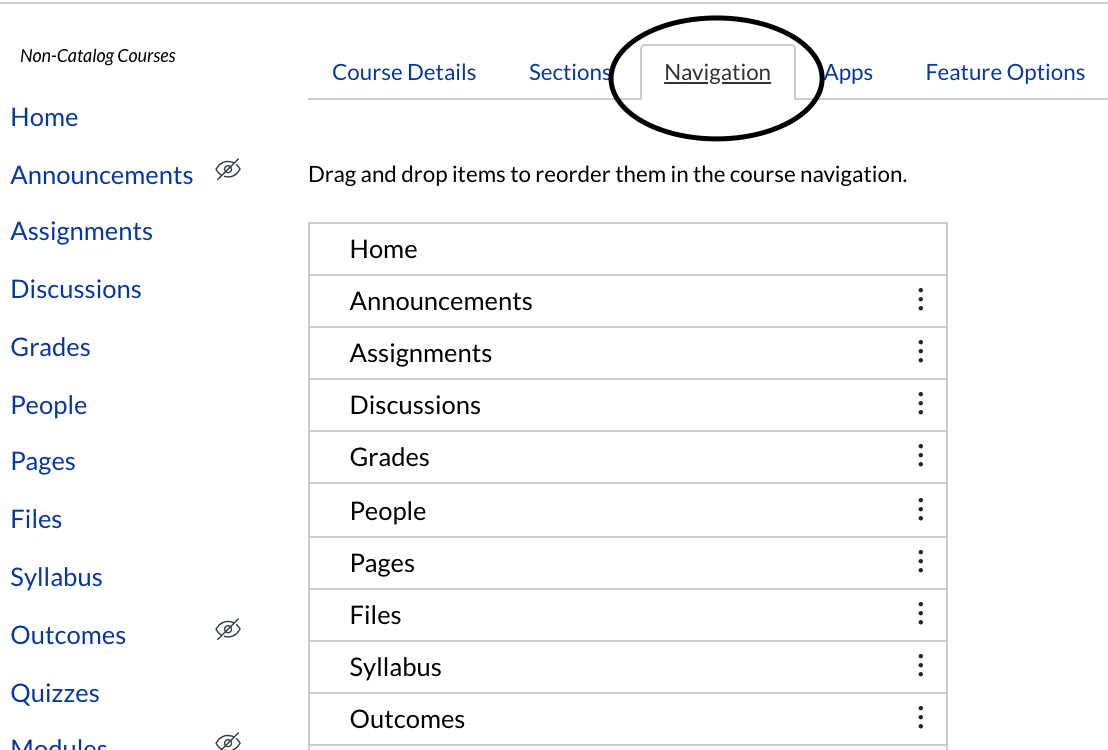Switch to the Course Details tab
Screen dimensions: 1108x750
pyautogui.click(x=404, y=73)
